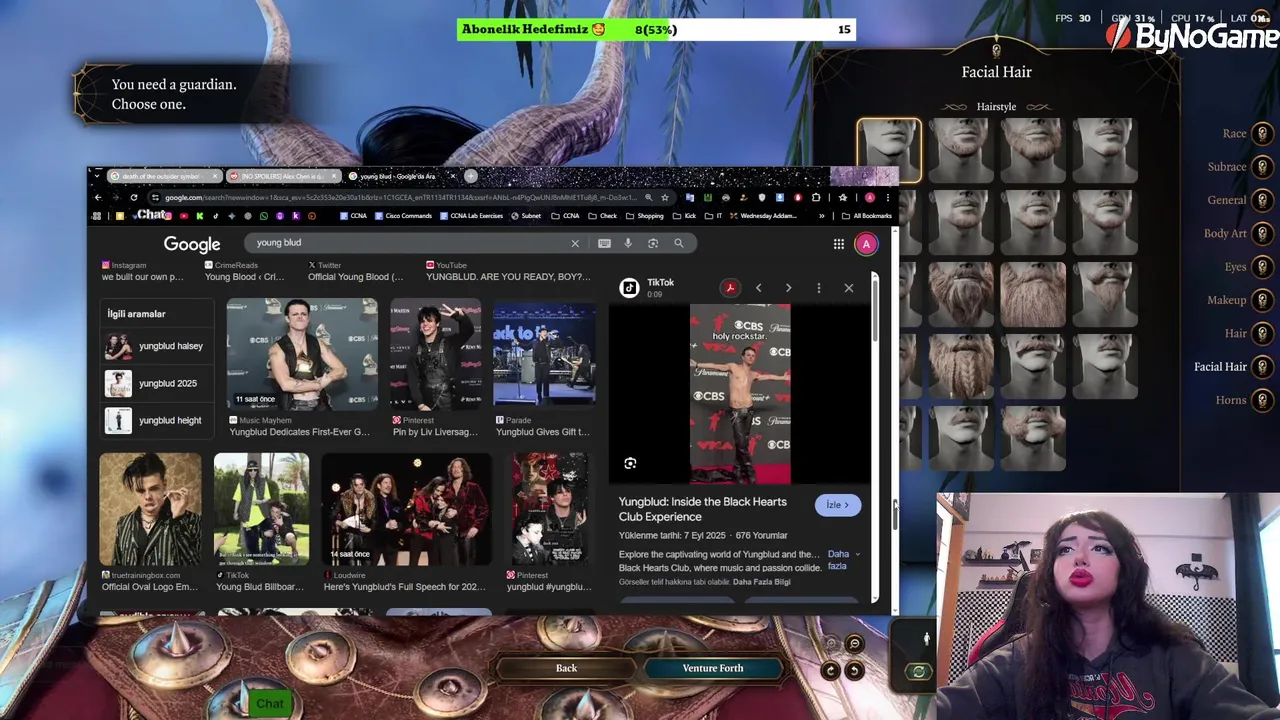Start Google voice search microphone
The image size is (1280, 720).
coord(628,243)
